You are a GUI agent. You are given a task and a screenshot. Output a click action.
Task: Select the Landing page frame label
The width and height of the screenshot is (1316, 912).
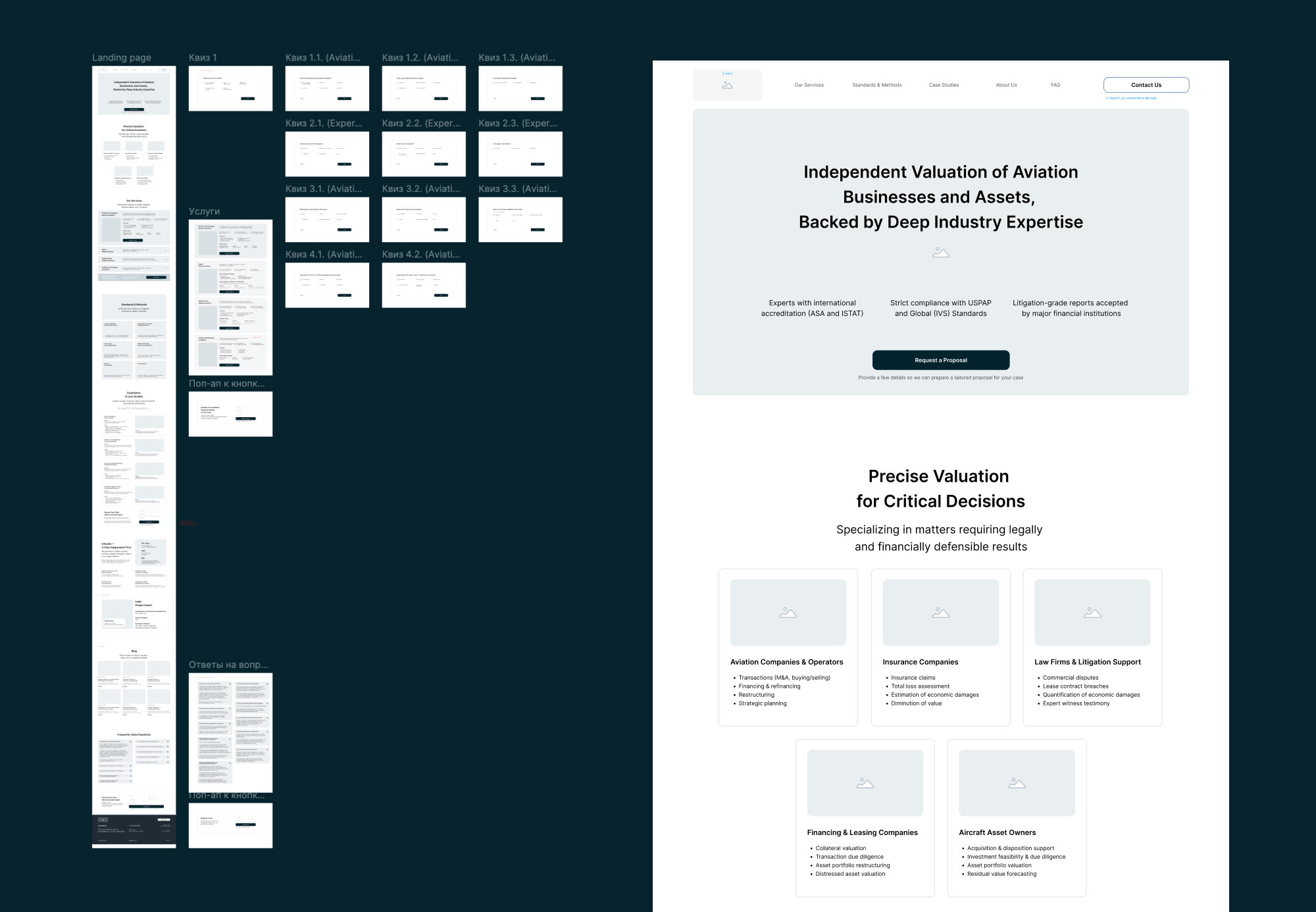(x=122, y=58)
